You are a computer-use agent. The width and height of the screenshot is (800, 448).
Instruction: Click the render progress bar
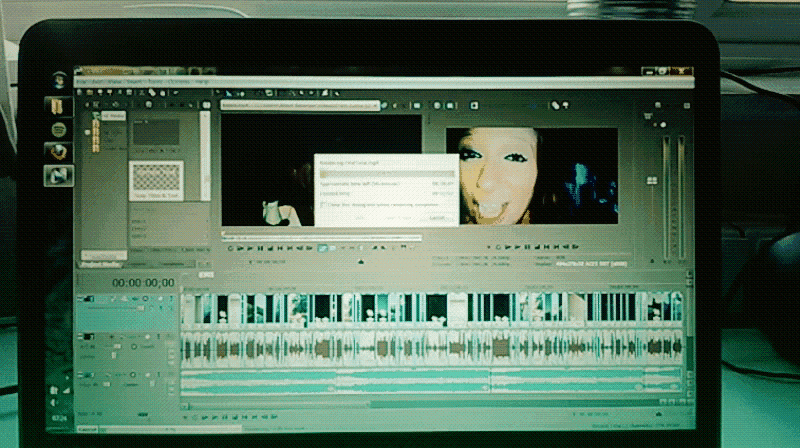coord(387,173)
